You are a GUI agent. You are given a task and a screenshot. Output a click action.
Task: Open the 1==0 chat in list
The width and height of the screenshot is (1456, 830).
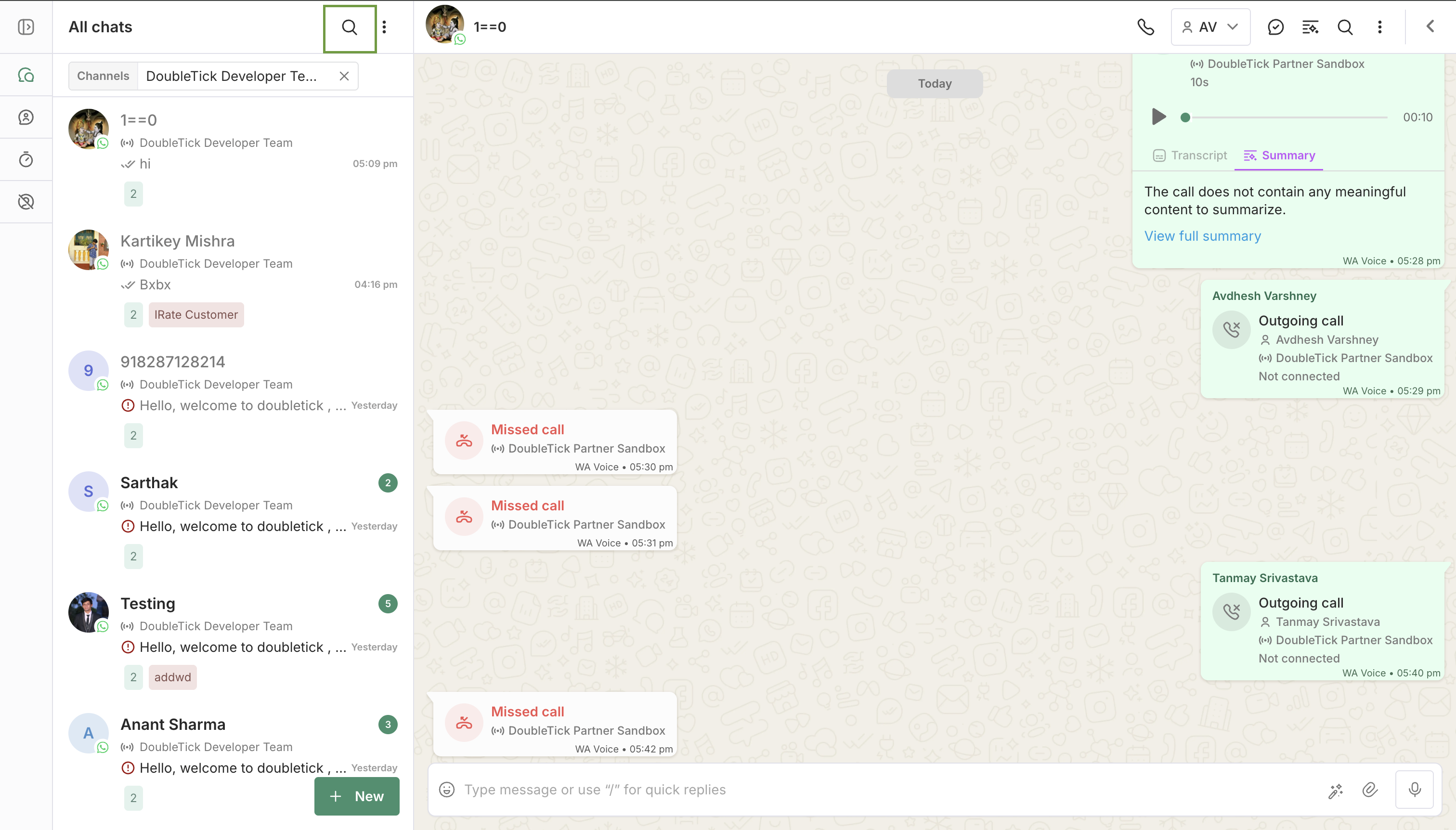(x=233, y=157)
